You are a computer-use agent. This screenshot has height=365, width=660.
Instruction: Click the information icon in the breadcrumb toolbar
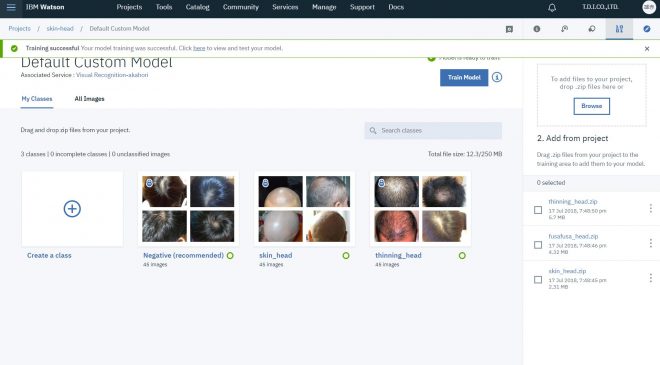point(537,29)
